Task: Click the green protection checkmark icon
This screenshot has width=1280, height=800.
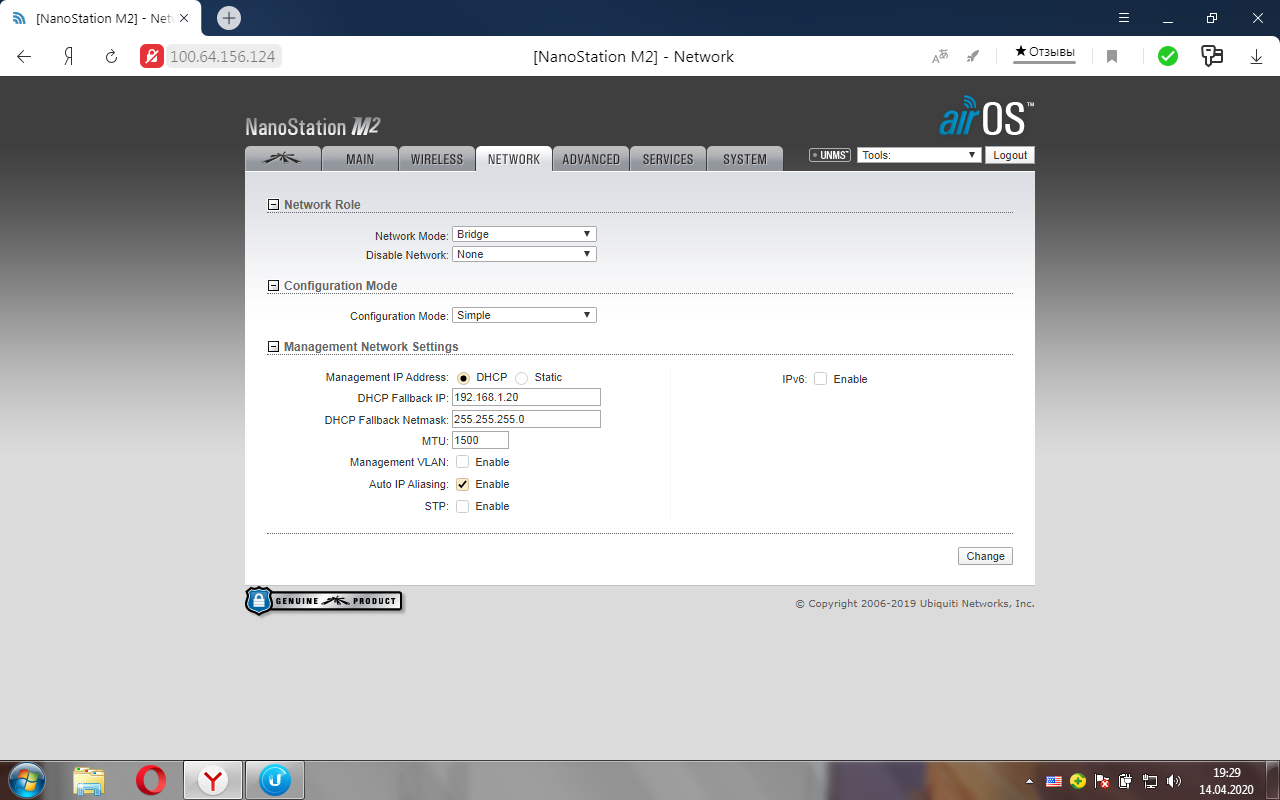Action: [x=1168, y=56]
